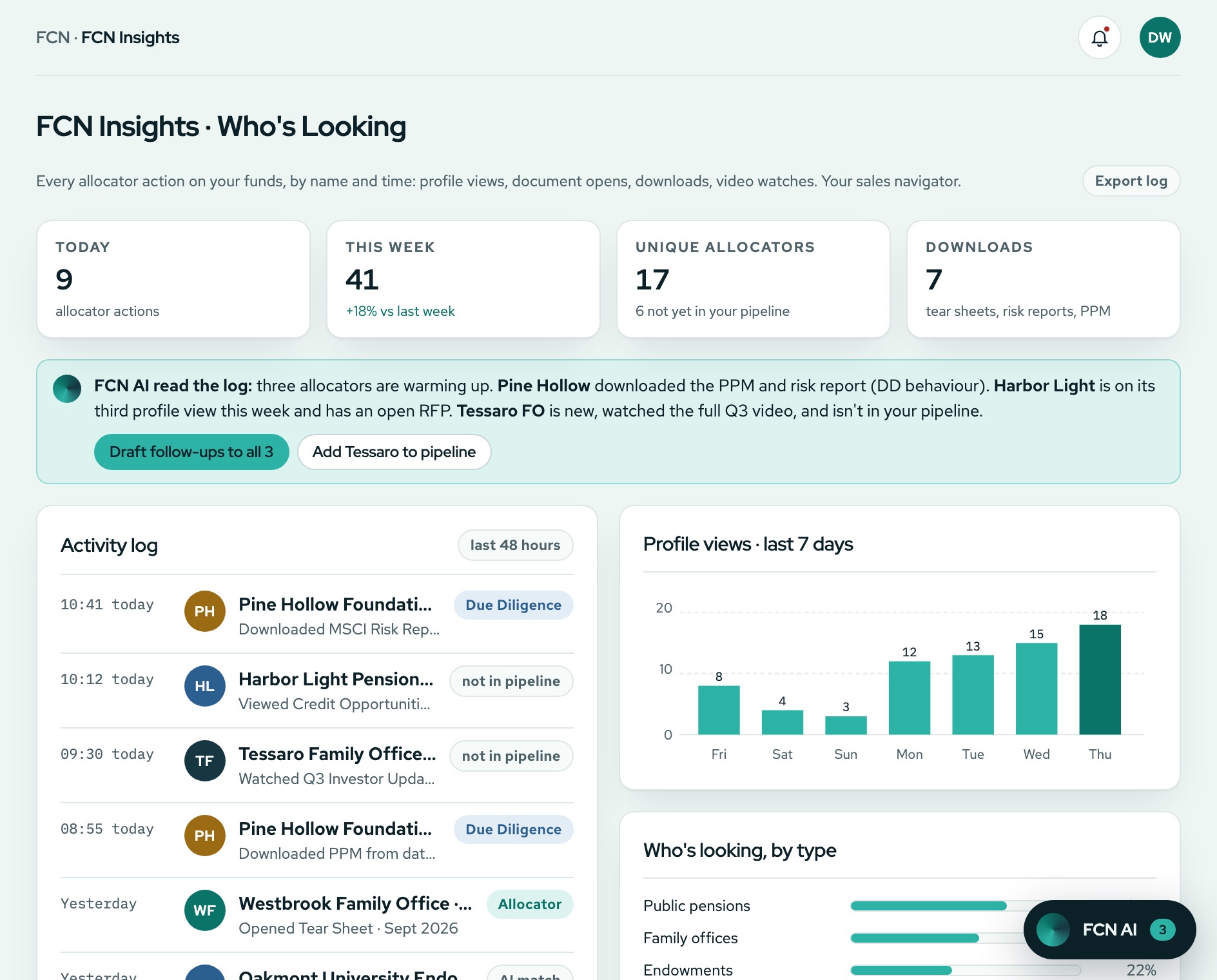Open the Downloads stat card
The width and height of the screenshot is (1217, 980).
click(x=1044, y=279)
